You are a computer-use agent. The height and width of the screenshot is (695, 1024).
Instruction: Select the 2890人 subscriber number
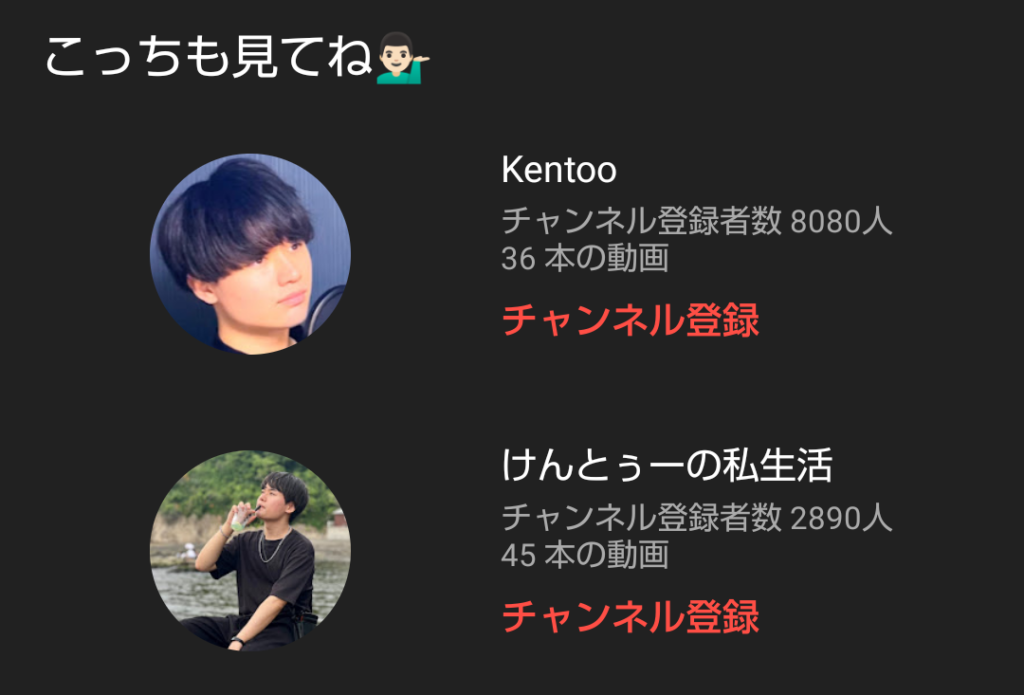(841, 517)
